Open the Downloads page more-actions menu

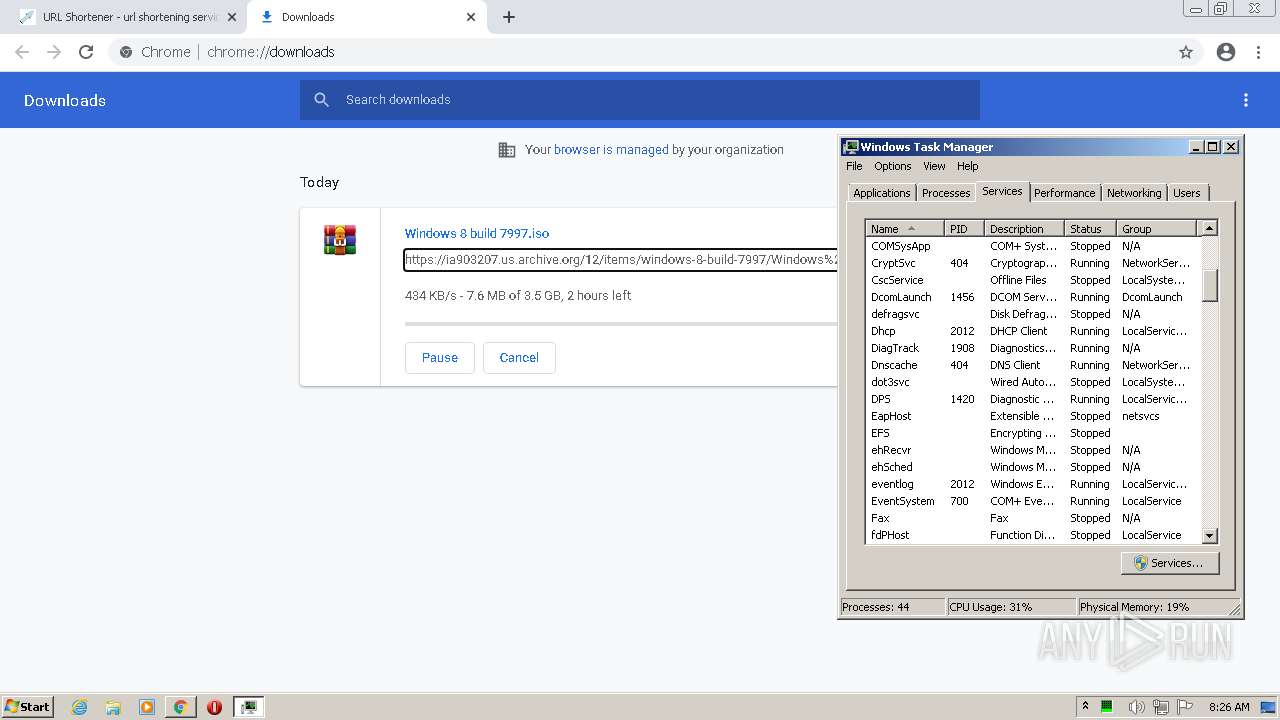coord(1246,100)
